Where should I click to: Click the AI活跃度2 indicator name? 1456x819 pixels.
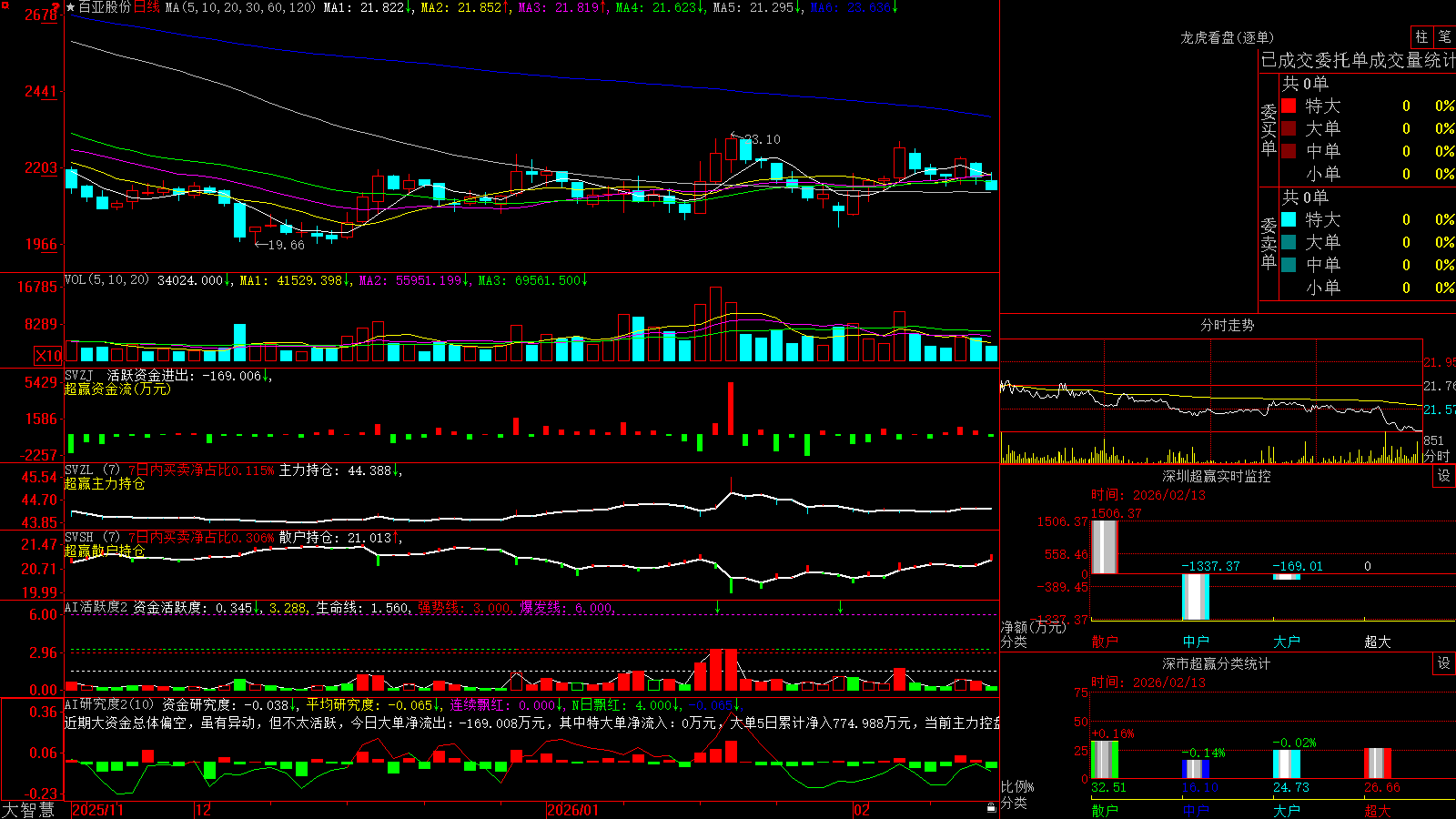[x=96, y=607]
